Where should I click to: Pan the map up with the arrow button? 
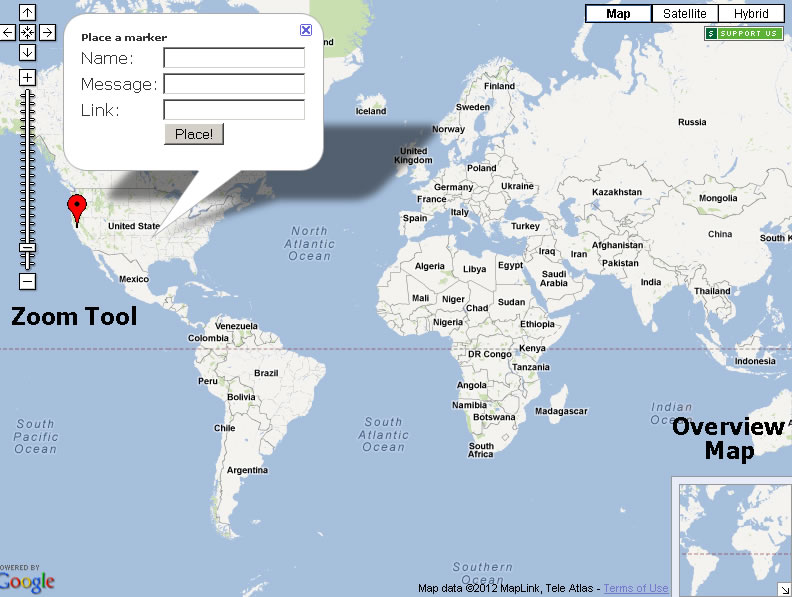[27, 13]
